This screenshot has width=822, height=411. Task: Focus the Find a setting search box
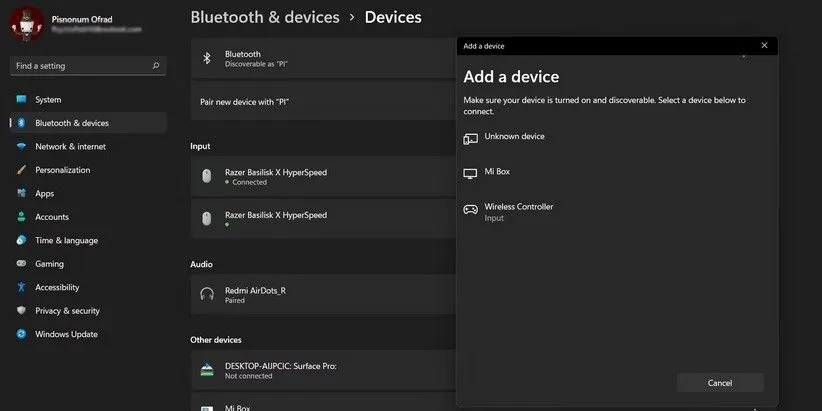click(80, 66)
